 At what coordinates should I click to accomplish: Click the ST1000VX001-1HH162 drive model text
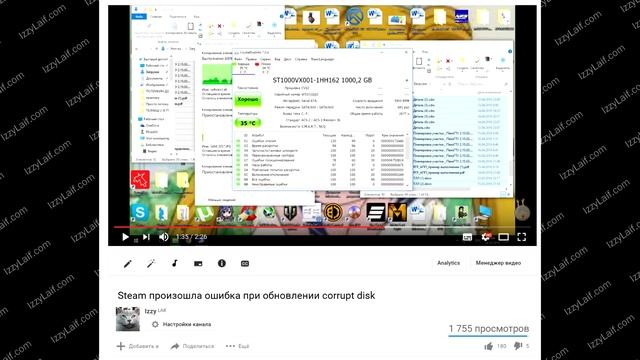coord(322,80)
